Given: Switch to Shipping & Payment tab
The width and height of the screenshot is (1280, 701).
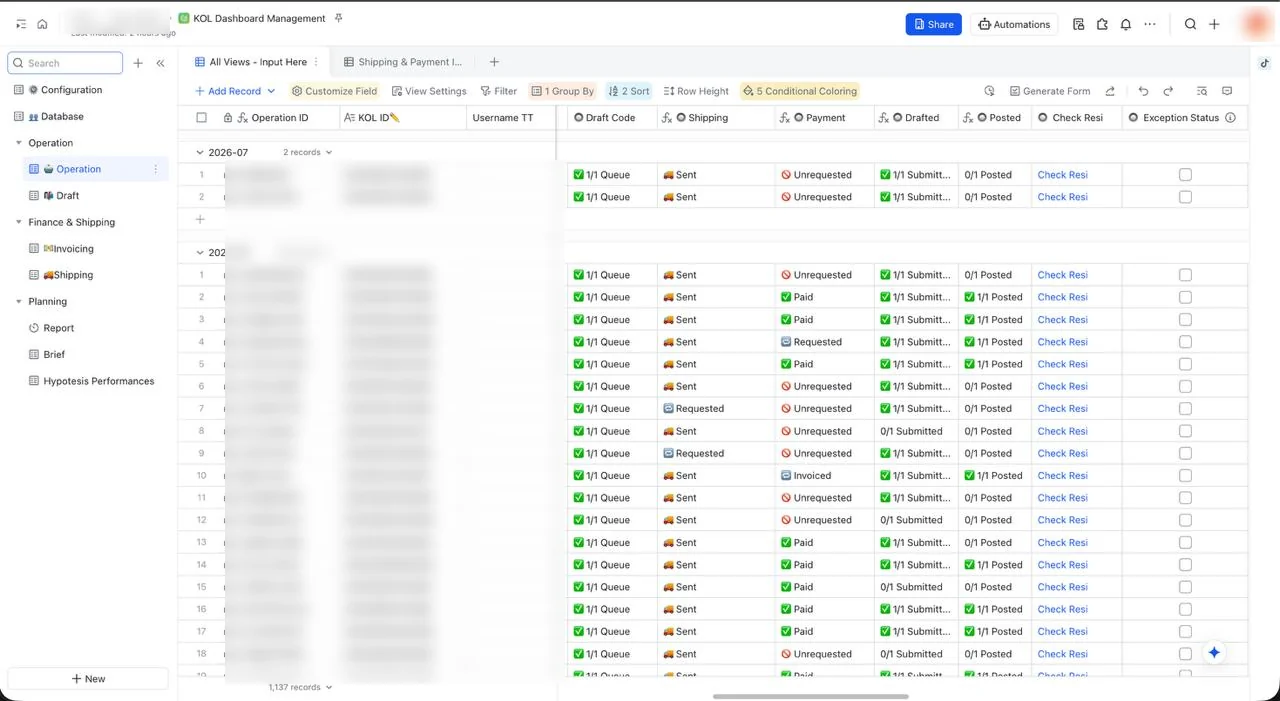Looking at the screenshot, I should [x=403, y=62].
